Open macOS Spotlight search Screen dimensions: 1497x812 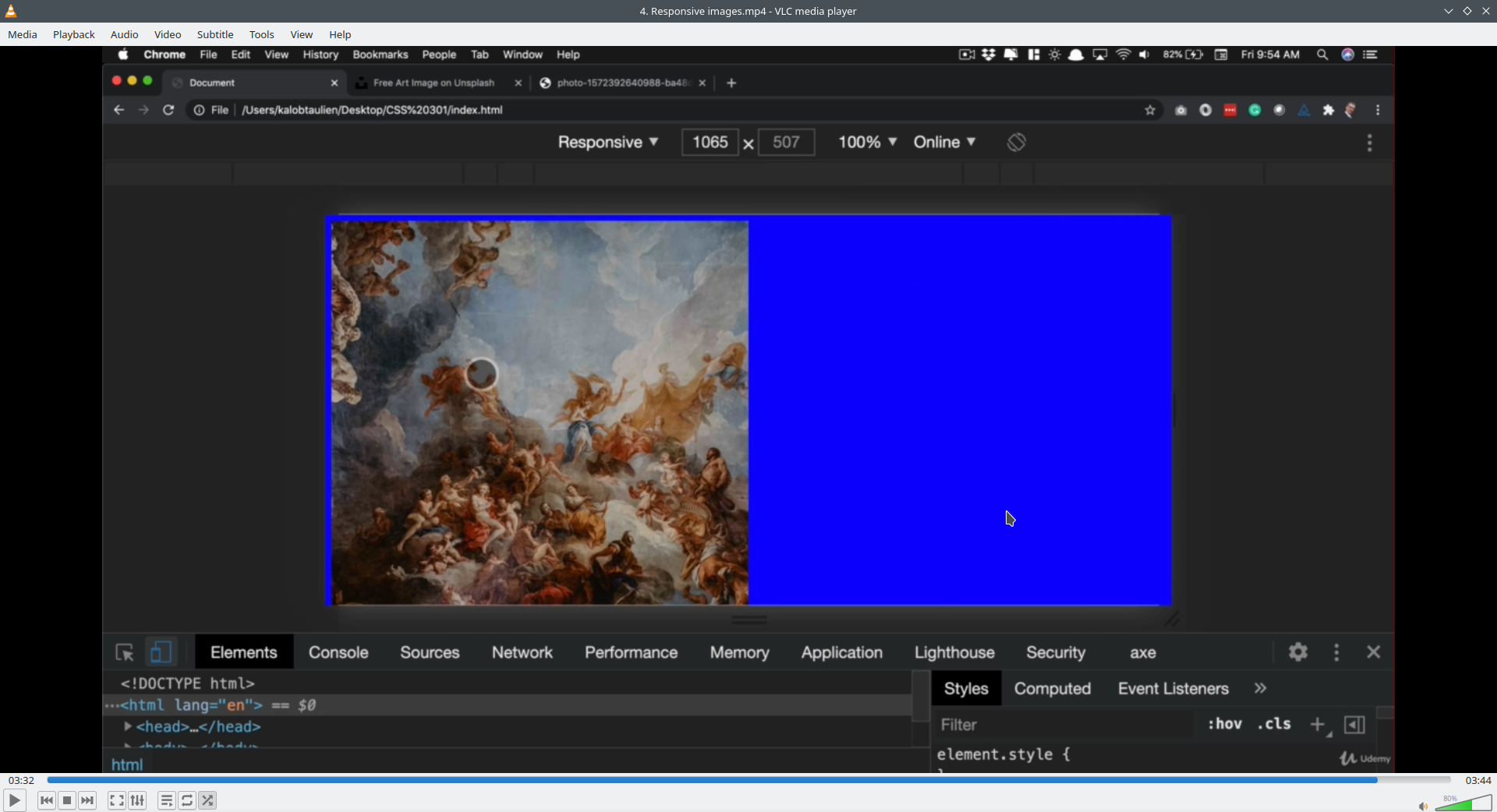tap(1322, 55)
